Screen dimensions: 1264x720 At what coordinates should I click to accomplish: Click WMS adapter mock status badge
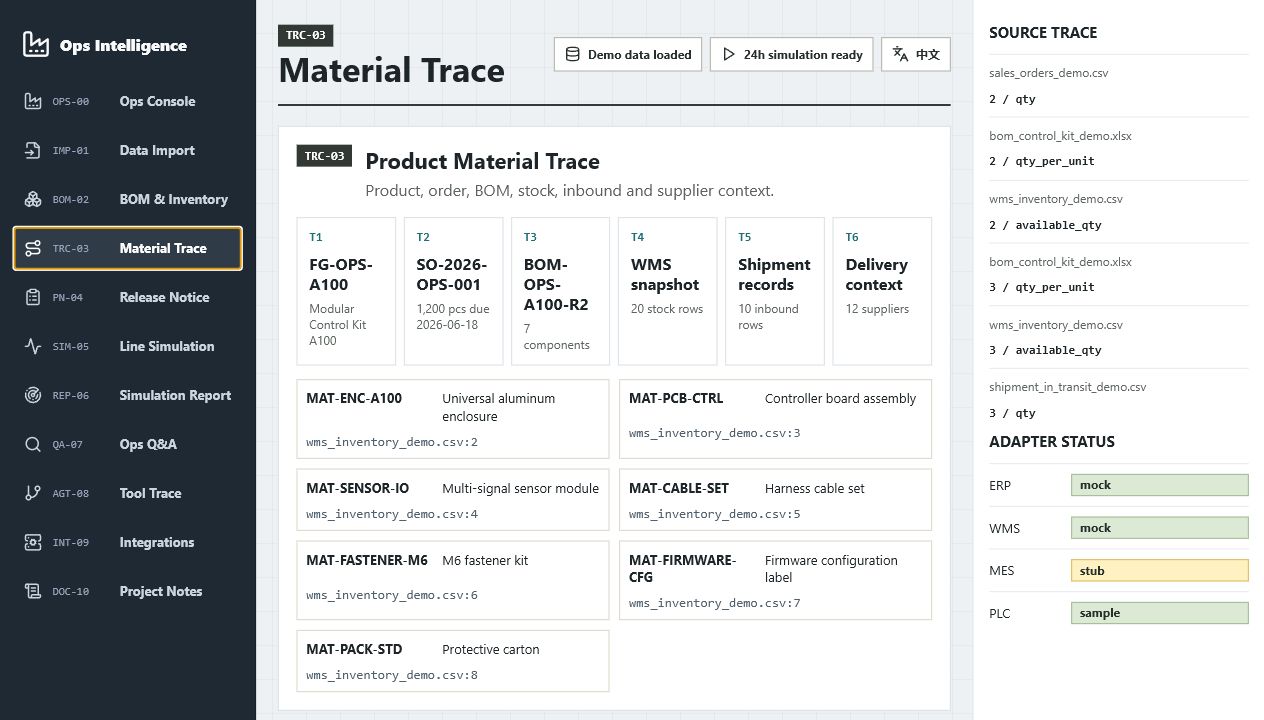(x=1159, y=528)
